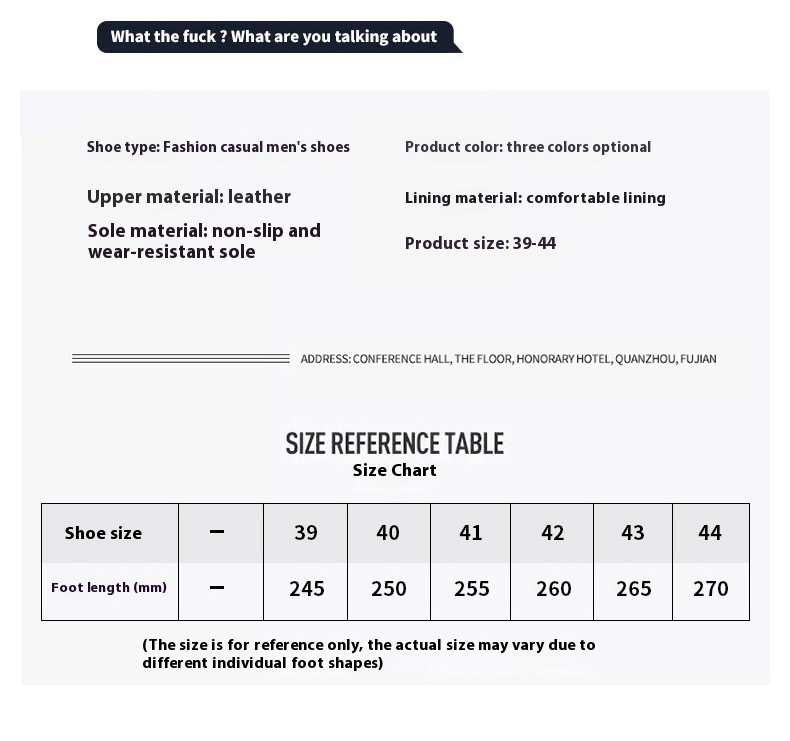Click the address line mentioning Quanzhou, Fujian

tap(508, 359)
